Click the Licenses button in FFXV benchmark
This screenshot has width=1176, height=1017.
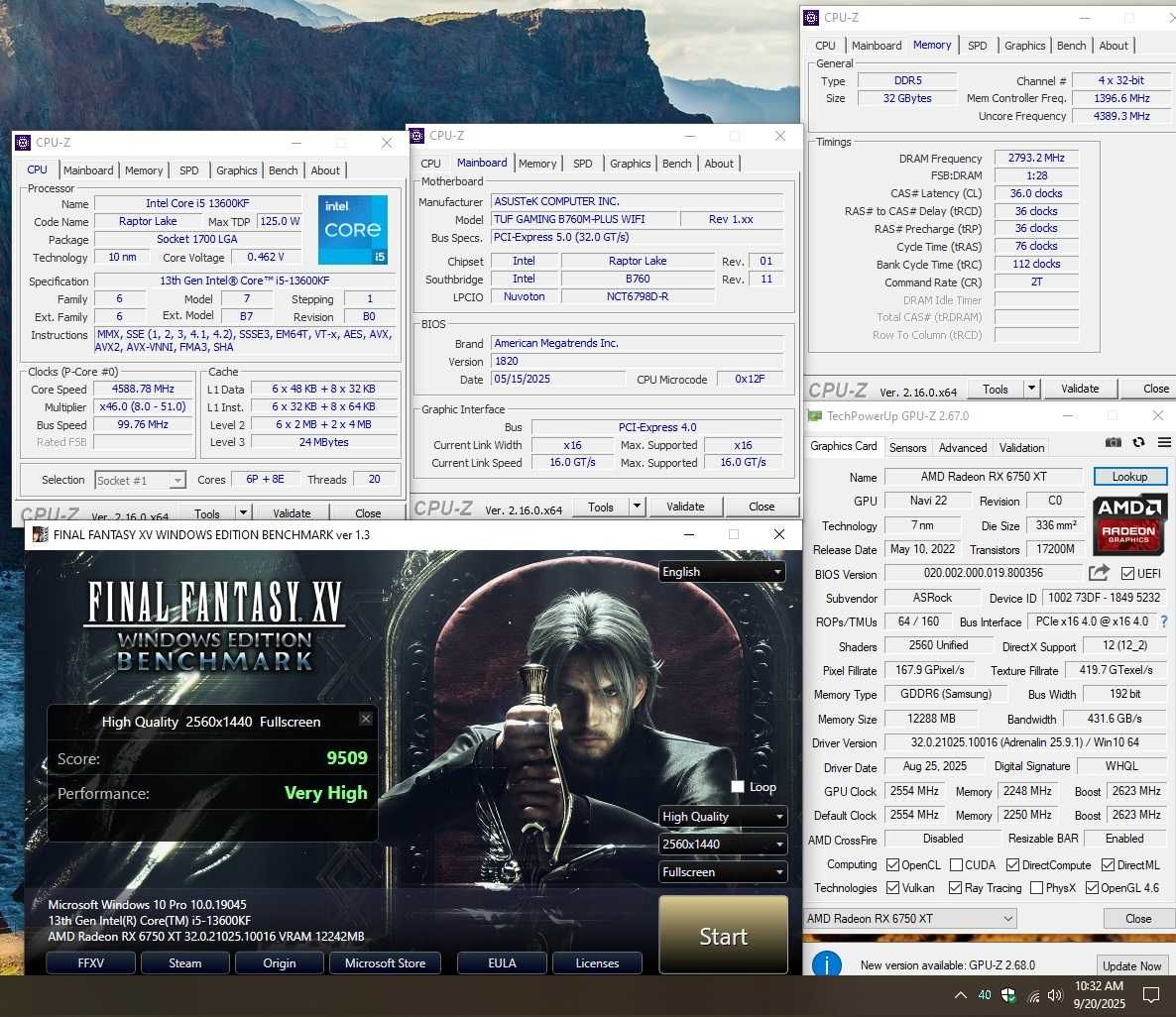tap(597, 963)
